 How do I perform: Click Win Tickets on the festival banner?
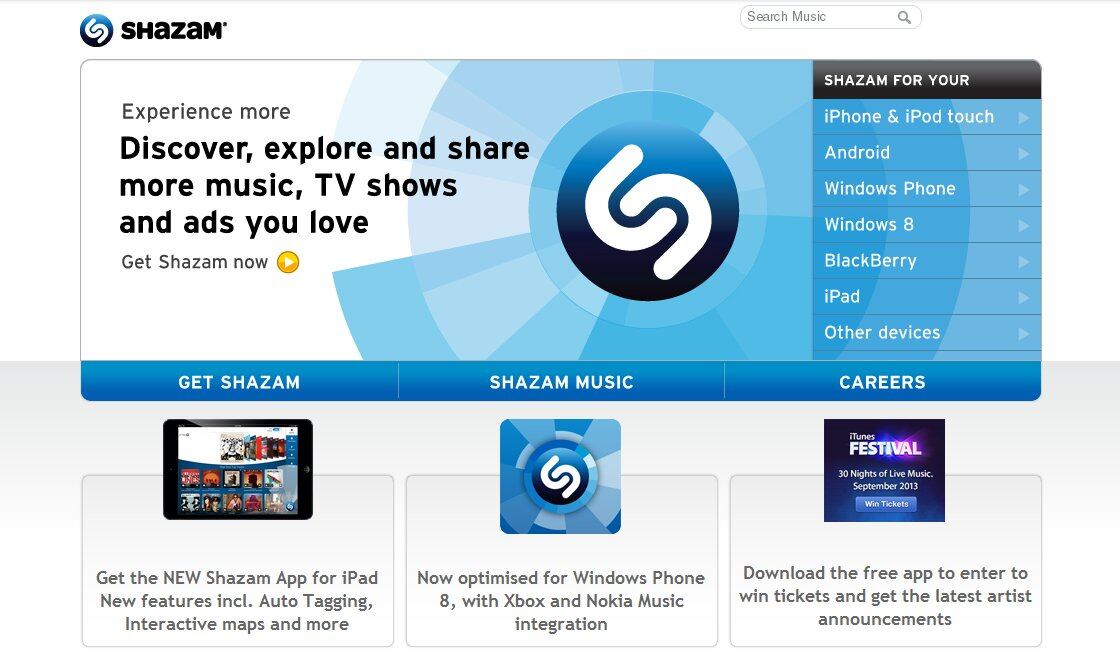click(x=886, y=504)
